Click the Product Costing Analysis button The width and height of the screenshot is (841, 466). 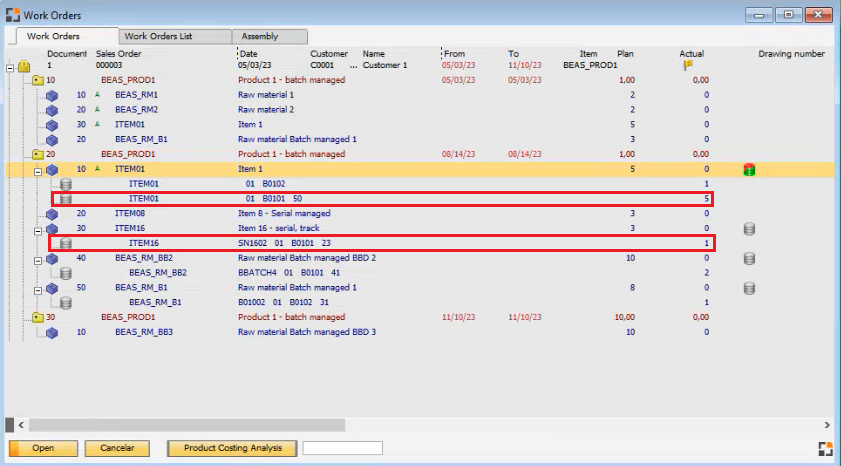(232, 448)
